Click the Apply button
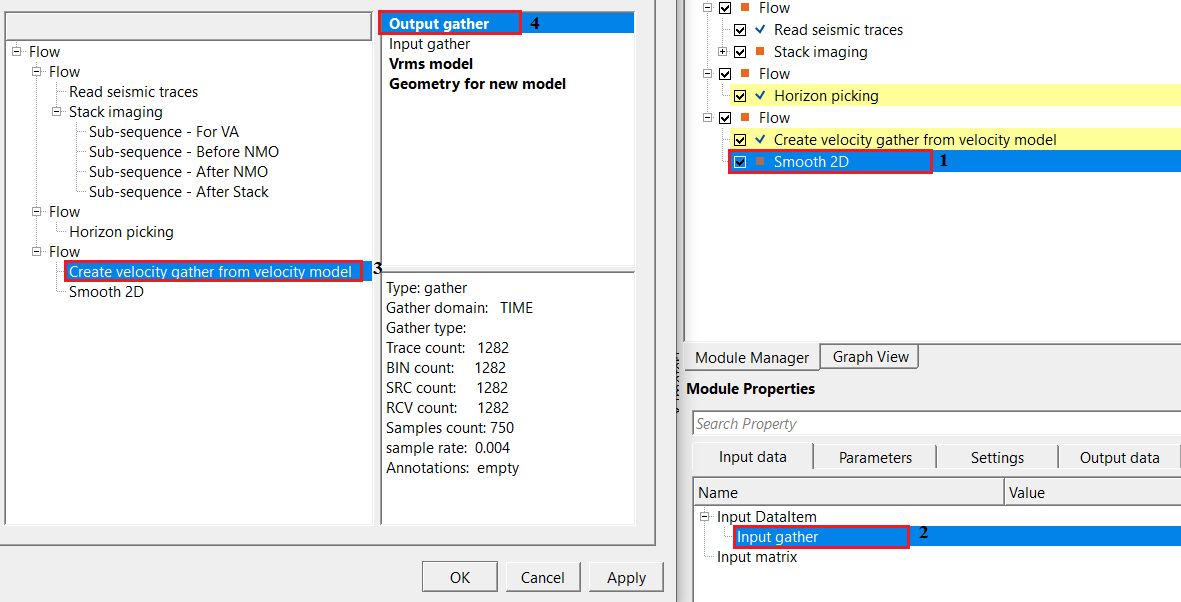The width and height of the screenshot is (1181, 602). click(626, 577)
